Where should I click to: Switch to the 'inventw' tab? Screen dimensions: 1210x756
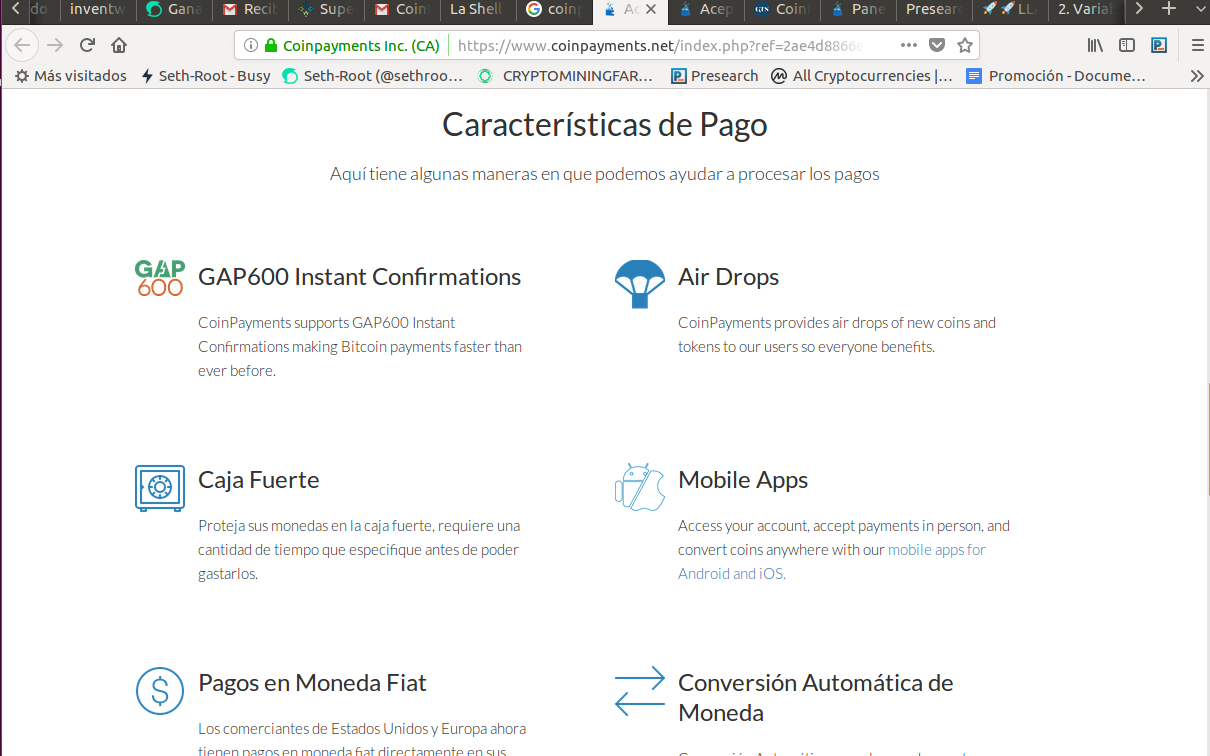click(x=97, y=10)
